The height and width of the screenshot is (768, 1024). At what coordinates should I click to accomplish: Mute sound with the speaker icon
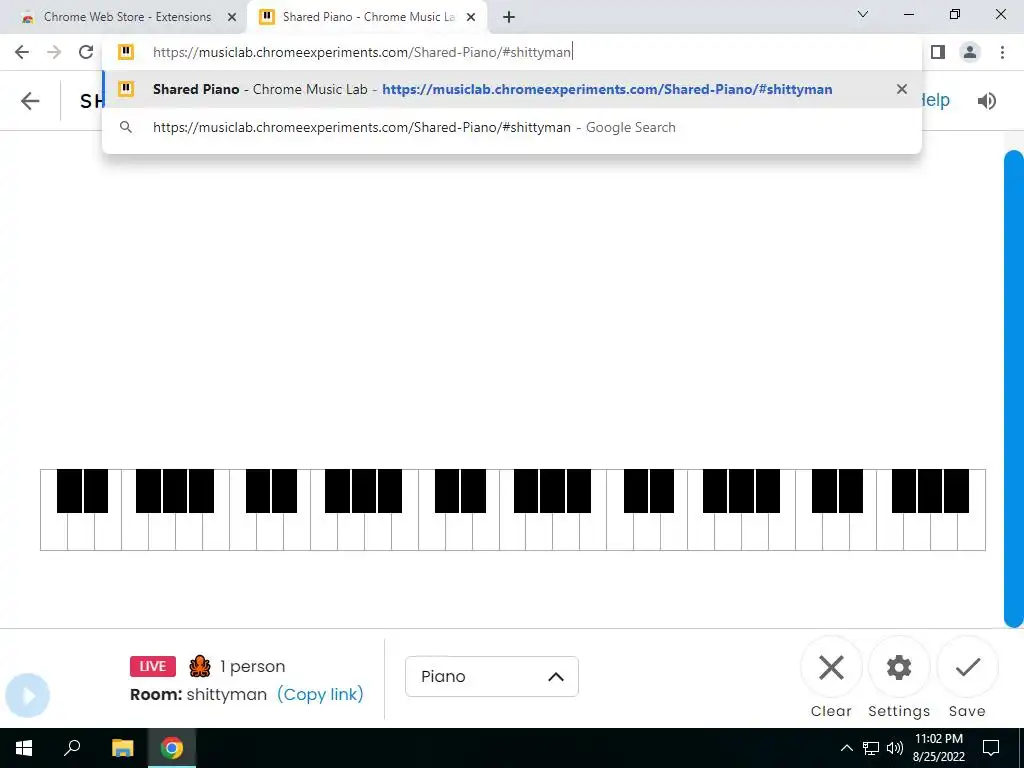(x=986, y=101)
